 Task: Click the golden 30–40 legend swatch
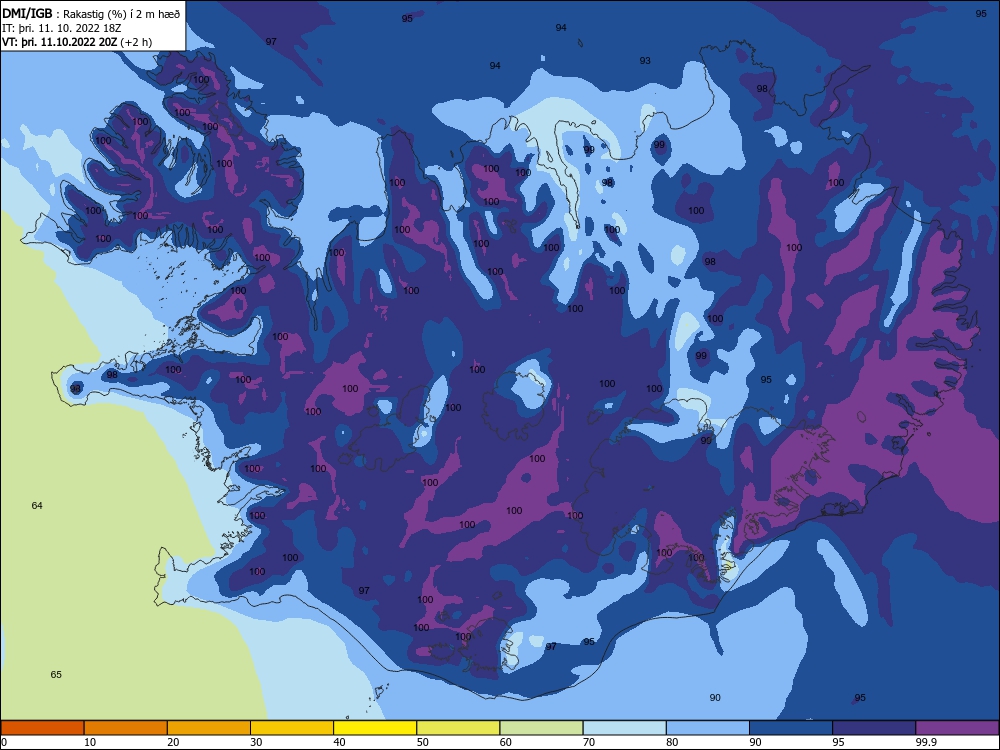click(x=292, y=728)
